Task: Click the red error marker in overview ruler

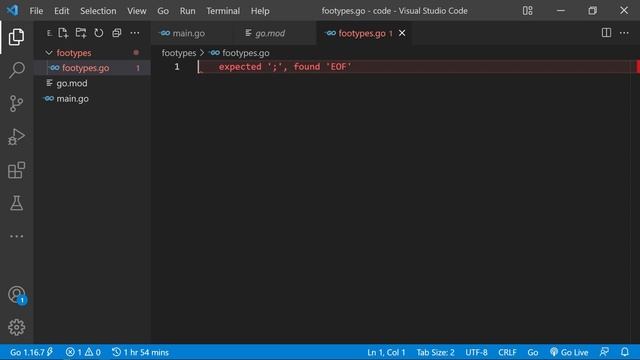Action: pyautogui.click(x=638, y=67)
